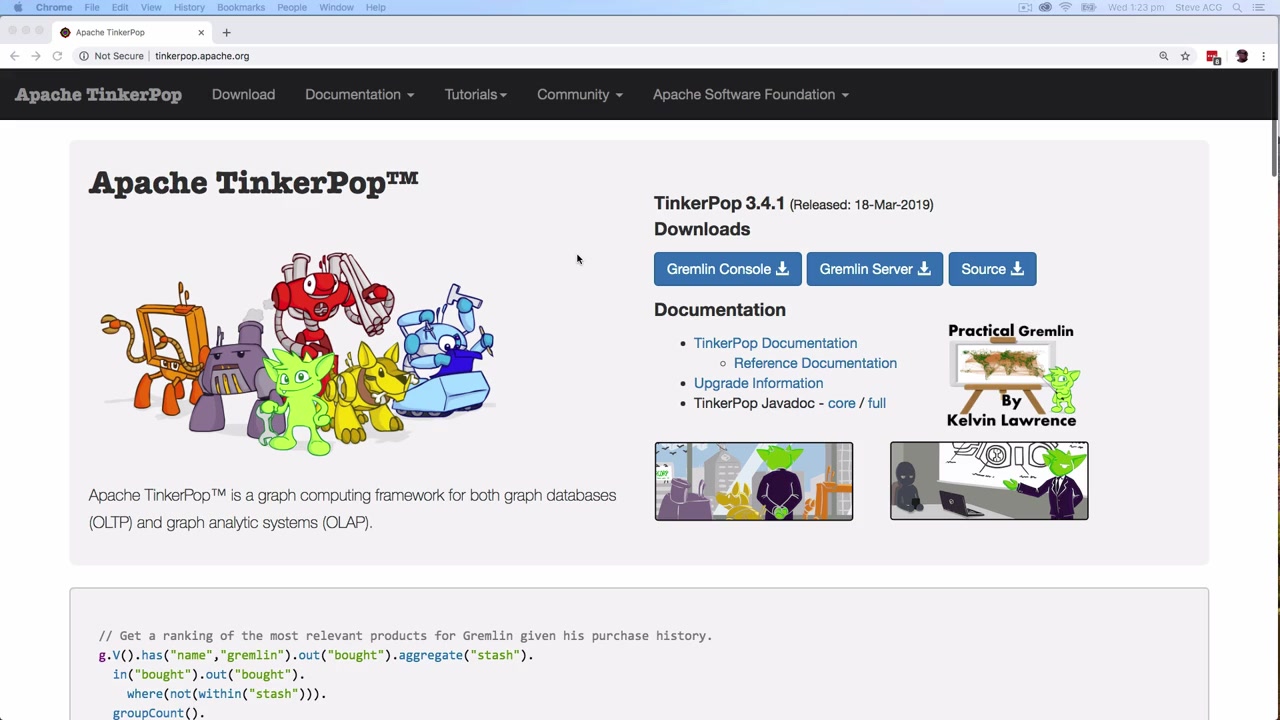Image resolution: width=1280 pixels, height=720 pixels.
Task: Click the zoom magnifier icon in address bar
Action: [1163, 56]
